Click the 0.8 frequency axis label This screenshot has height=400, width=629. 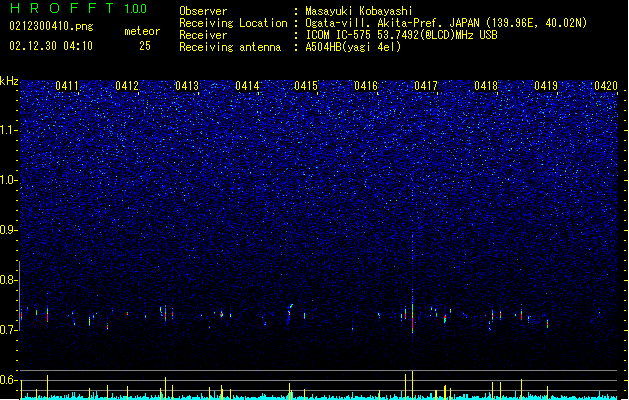(9, 280)
